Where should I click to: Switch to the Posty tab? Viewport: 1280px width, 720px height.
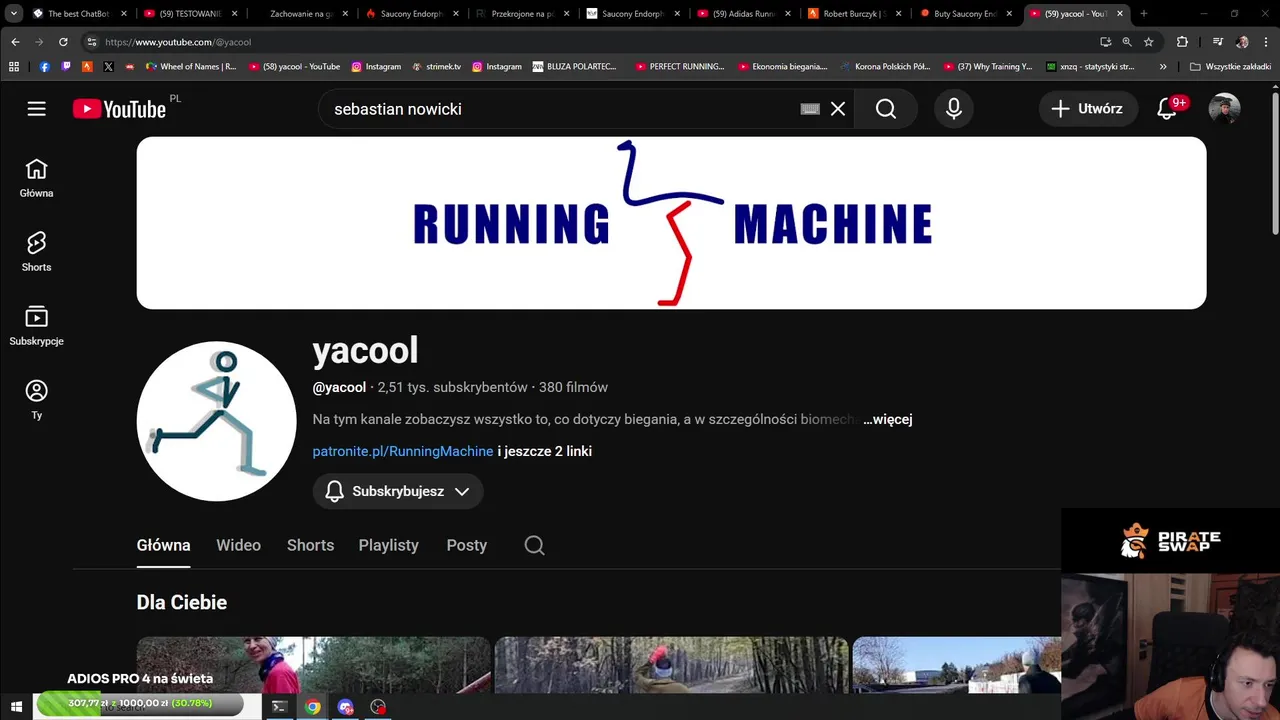tap(467, 545)
